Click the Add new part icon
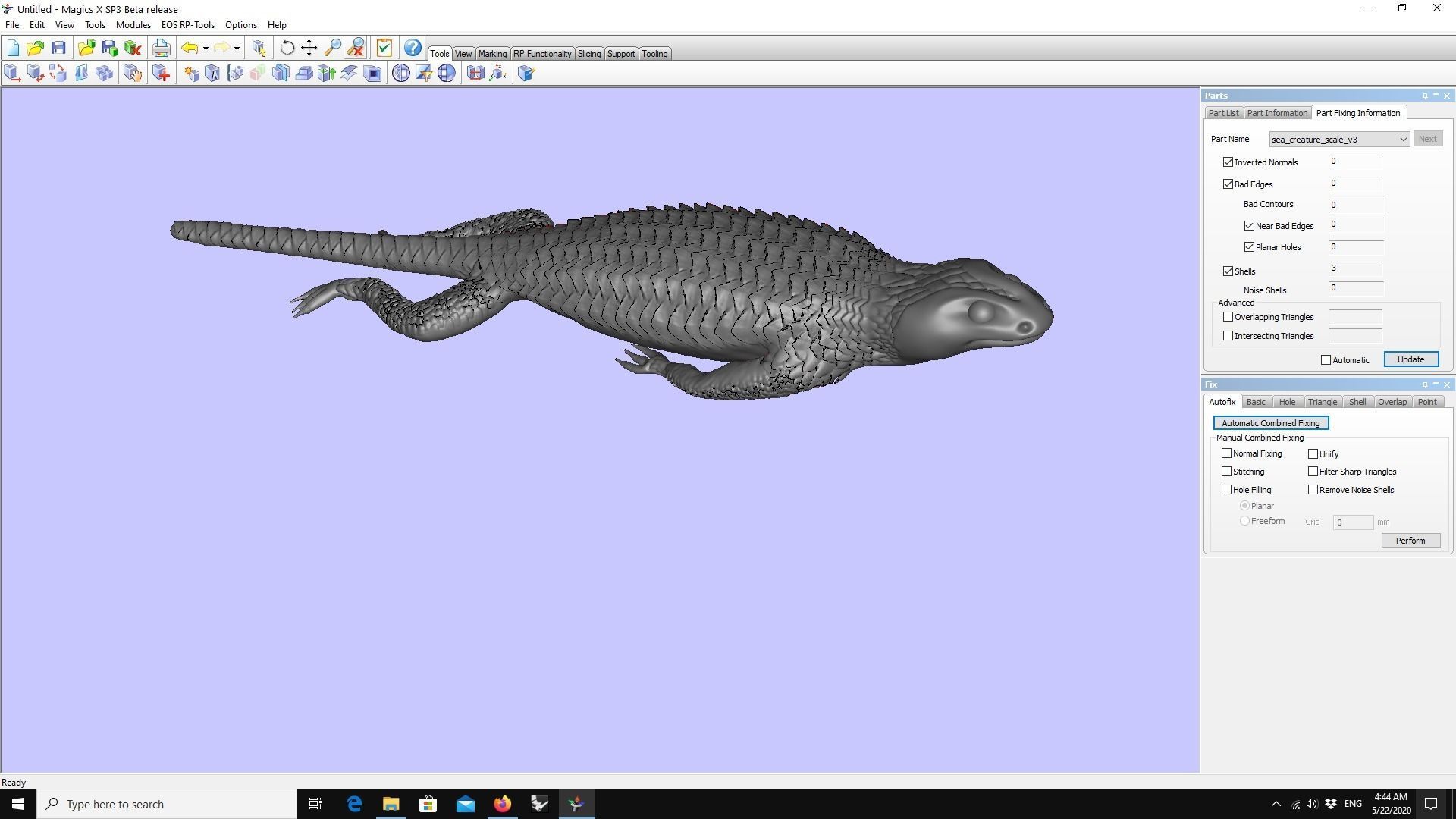 pos(160,73)
